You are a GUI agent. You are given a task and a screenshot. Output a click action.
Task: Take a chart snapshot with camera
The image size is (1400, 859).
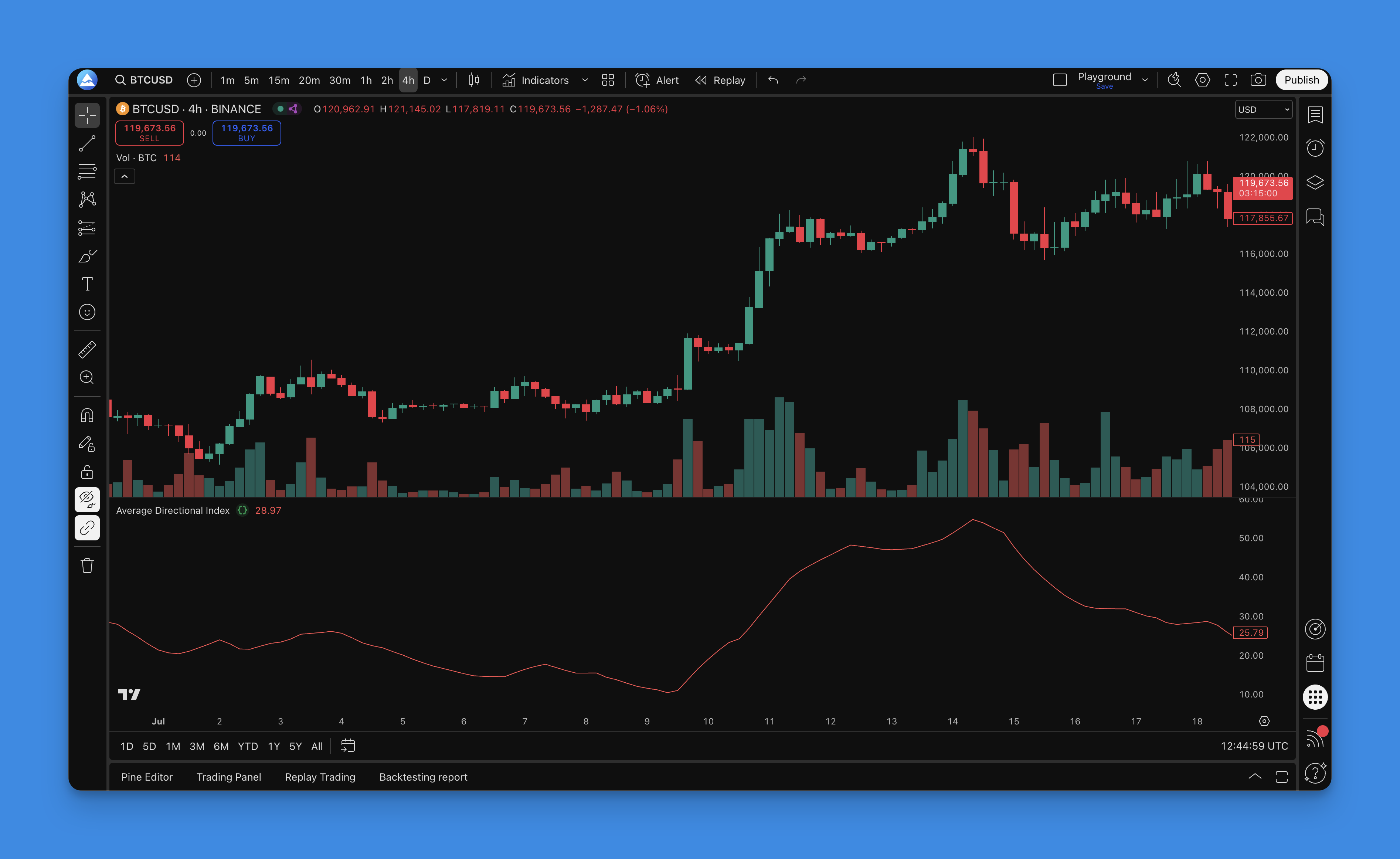click(x=1258, y=80)
